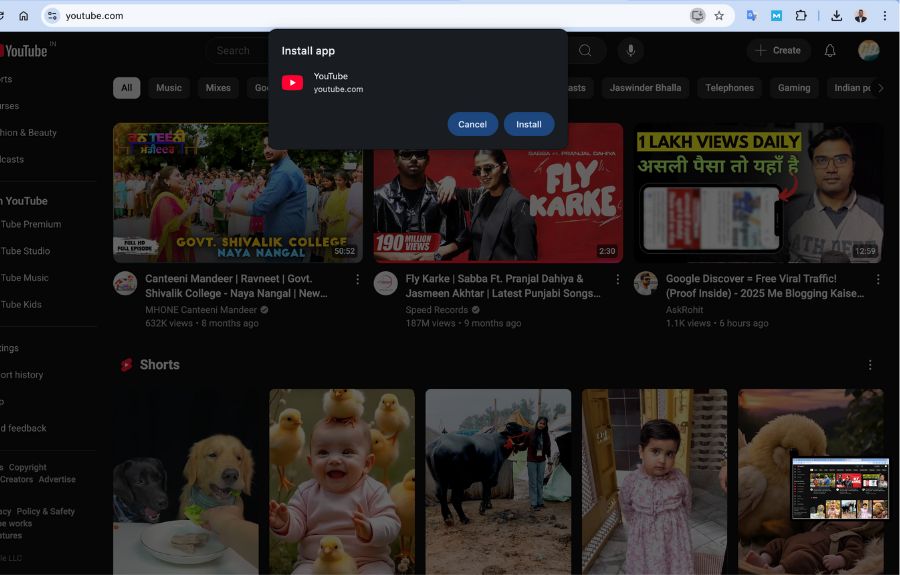Click the search magnifier button
The image size is (900, 575).
tap(585, 50)
